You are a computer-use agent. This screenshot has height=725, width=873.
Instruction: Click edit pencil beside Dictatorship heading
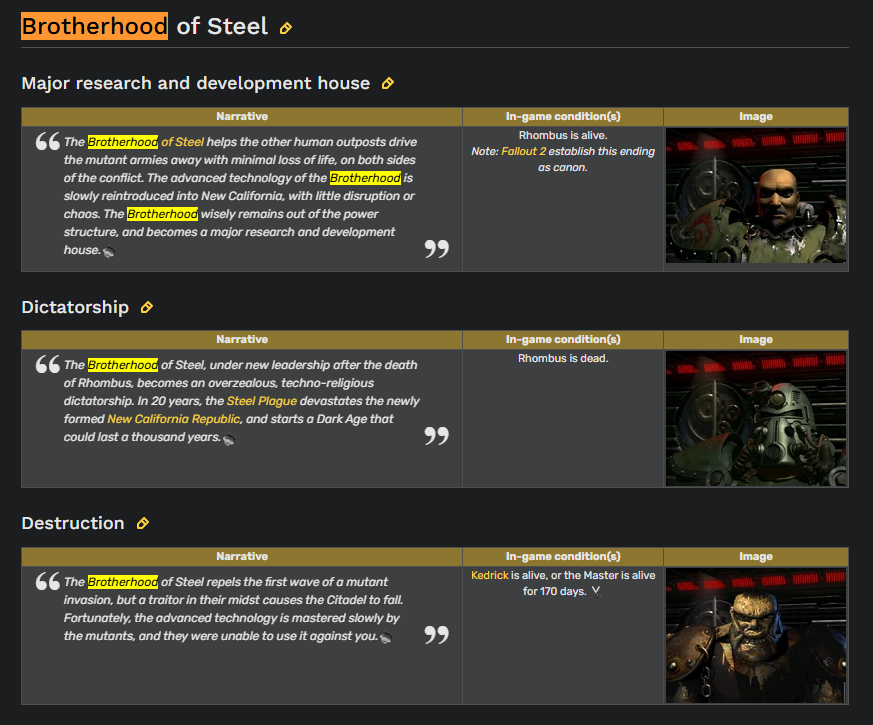[x=146, y=307]
